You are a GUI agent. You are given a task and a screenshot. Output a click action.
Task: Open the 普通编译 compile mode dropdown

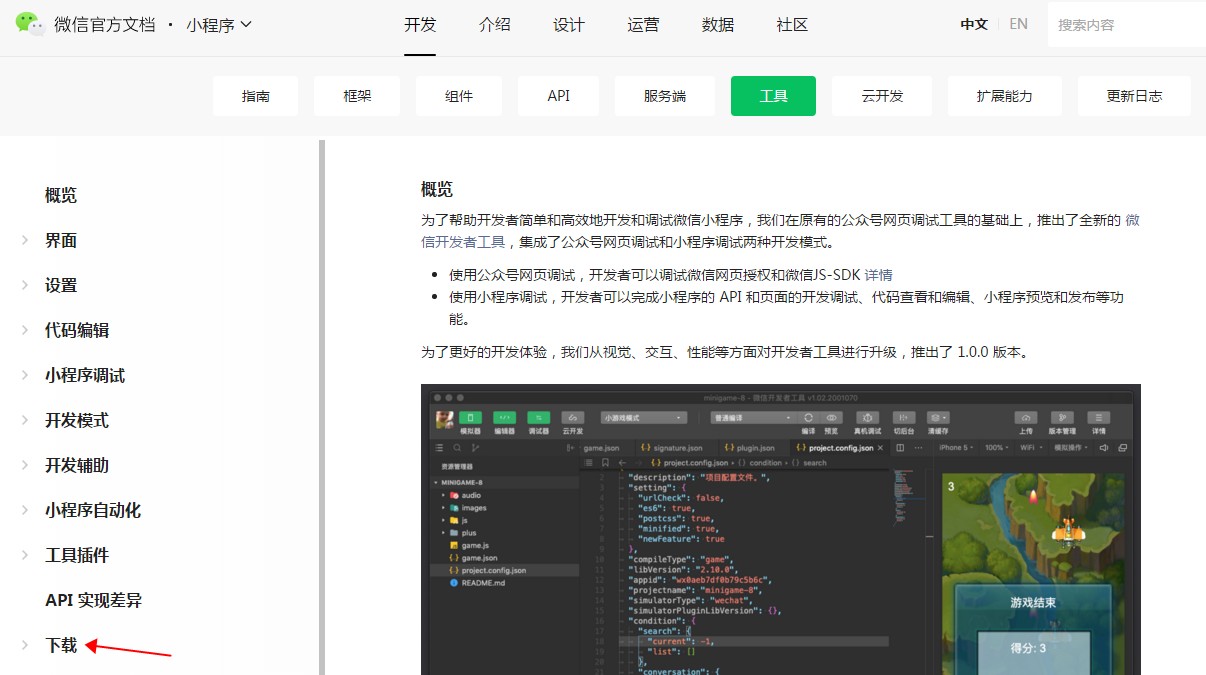coord(752,418)
